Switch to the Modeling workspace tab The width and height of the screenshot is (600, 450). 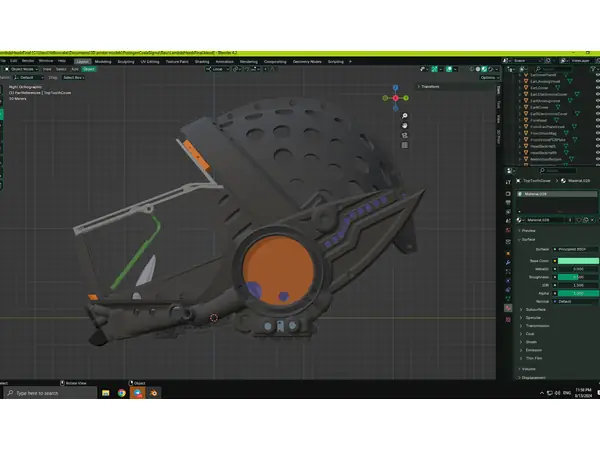tap(103, 62)
